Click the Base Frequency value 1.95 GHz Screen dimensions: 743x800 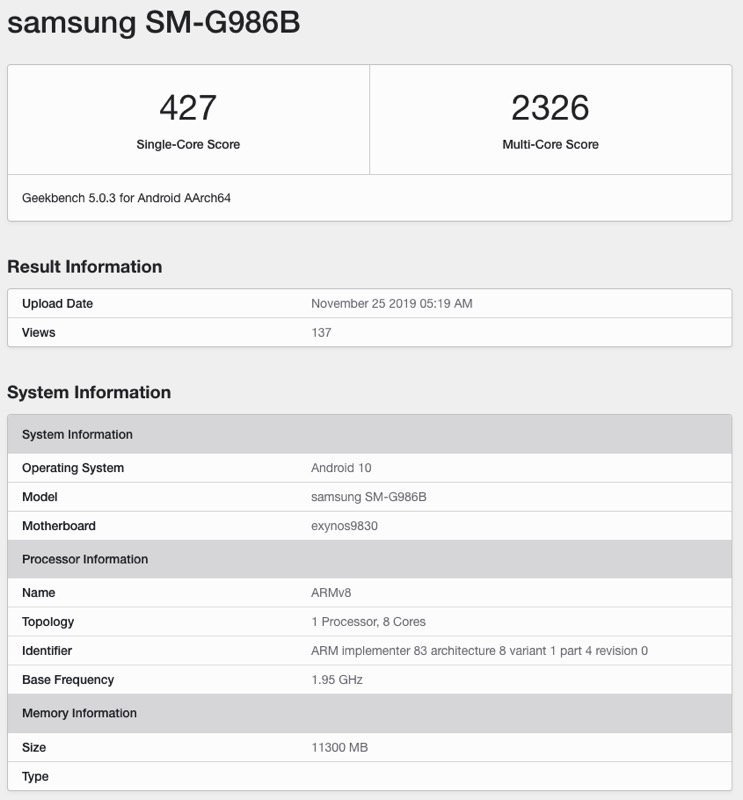pyautogui.click(x=337, y=680)
